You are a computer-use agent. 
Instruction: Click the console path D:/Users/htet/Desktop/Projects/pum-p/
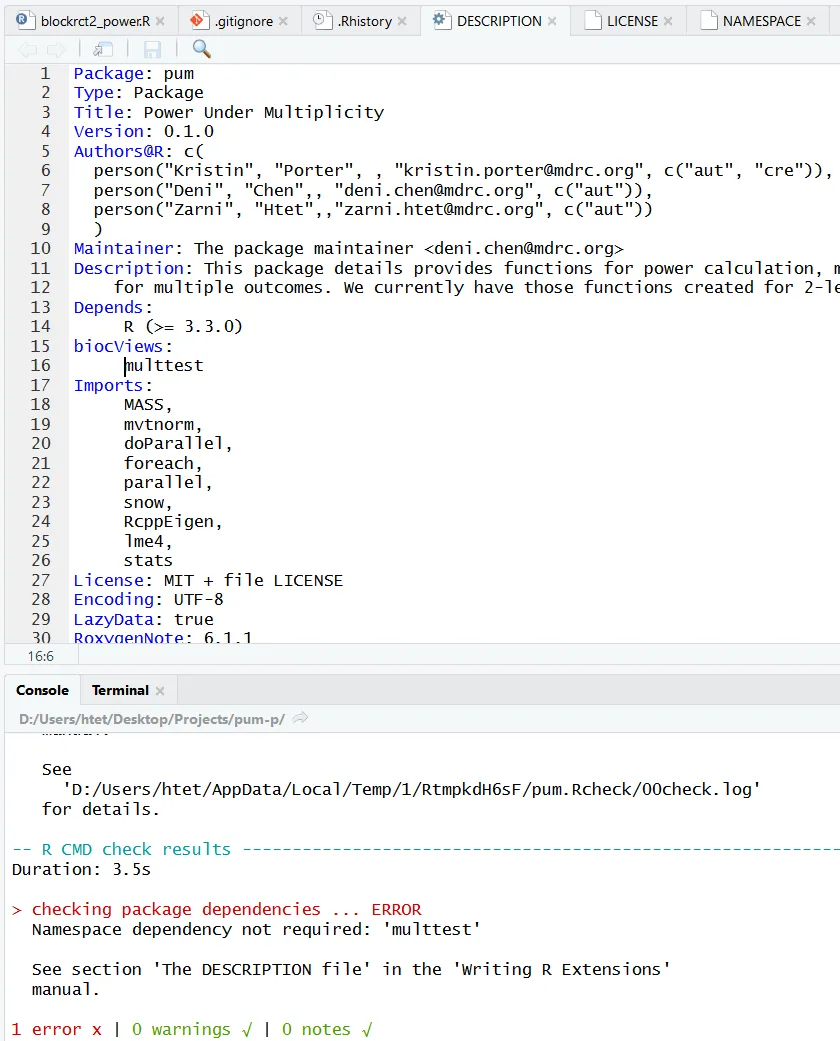tap(152, 719)
